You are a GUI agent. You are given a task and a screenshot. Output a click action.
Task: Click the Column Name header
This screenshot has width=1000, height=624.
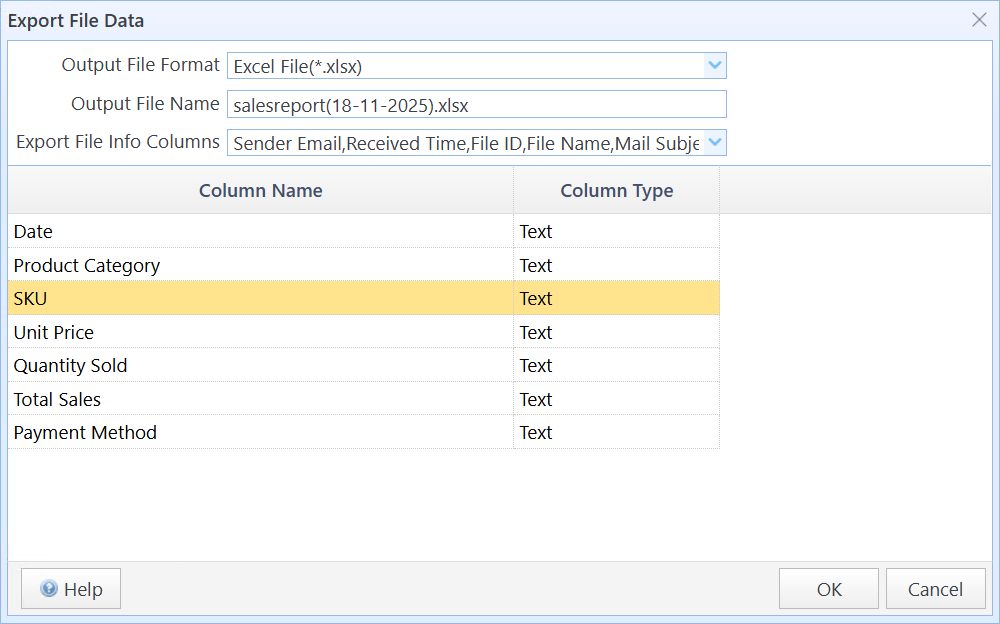coord(260,190)
